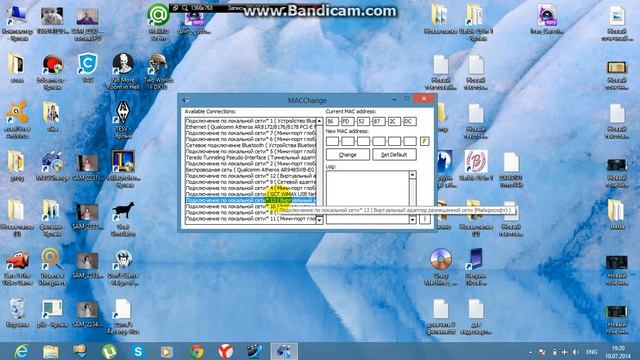Select the local connection* 1 Bluetooth device row
This screenshot has width=640, height=360.
[251, 121]
